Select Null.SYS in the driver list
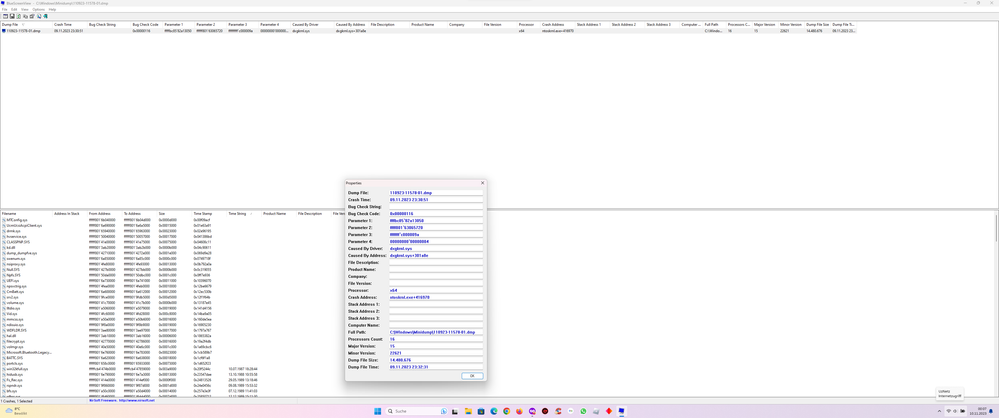The image size is (999, 418). (x=13, y=270)
